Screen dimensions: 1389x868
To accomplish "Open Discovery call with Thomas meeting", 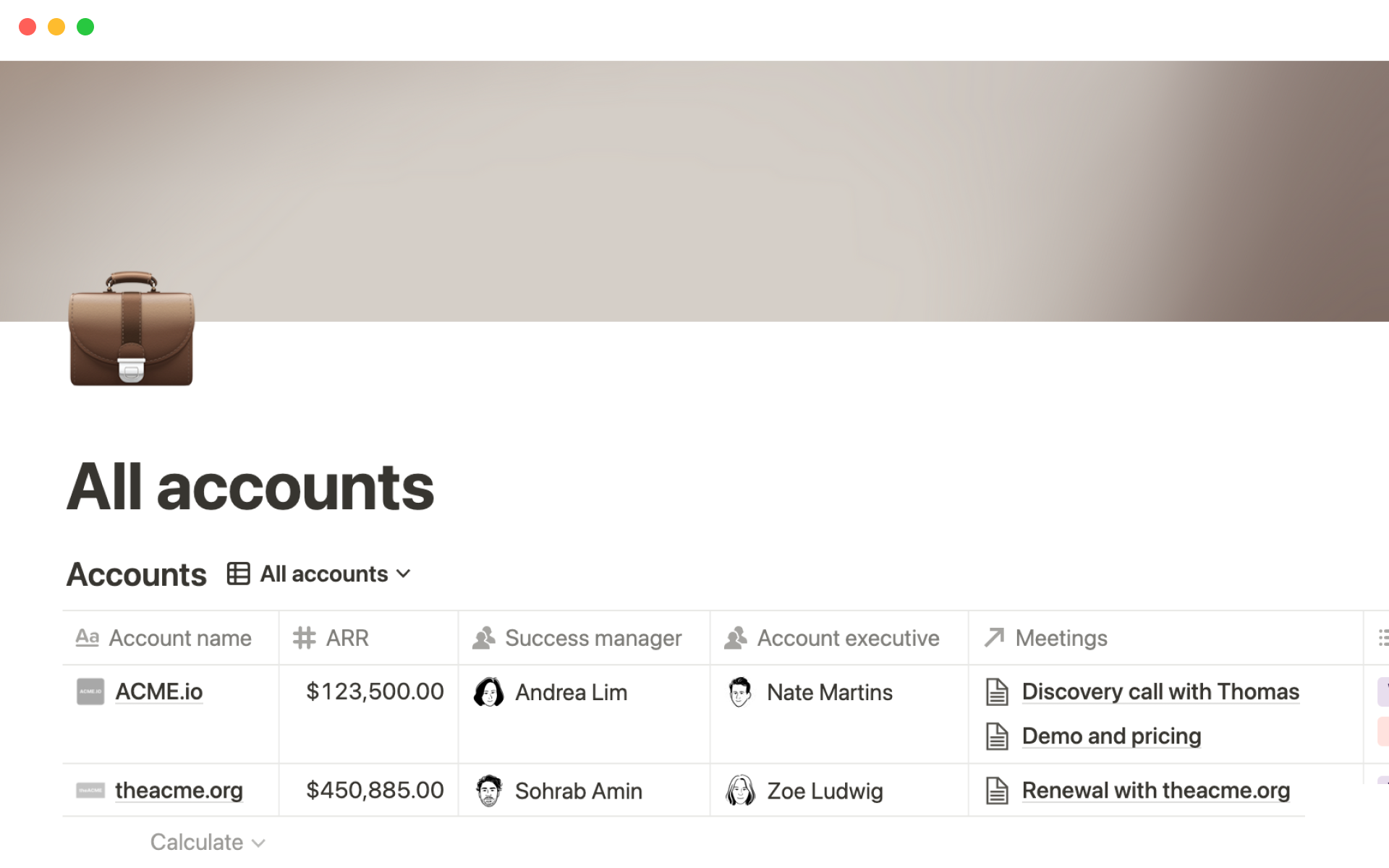I will click(1160, 691).
